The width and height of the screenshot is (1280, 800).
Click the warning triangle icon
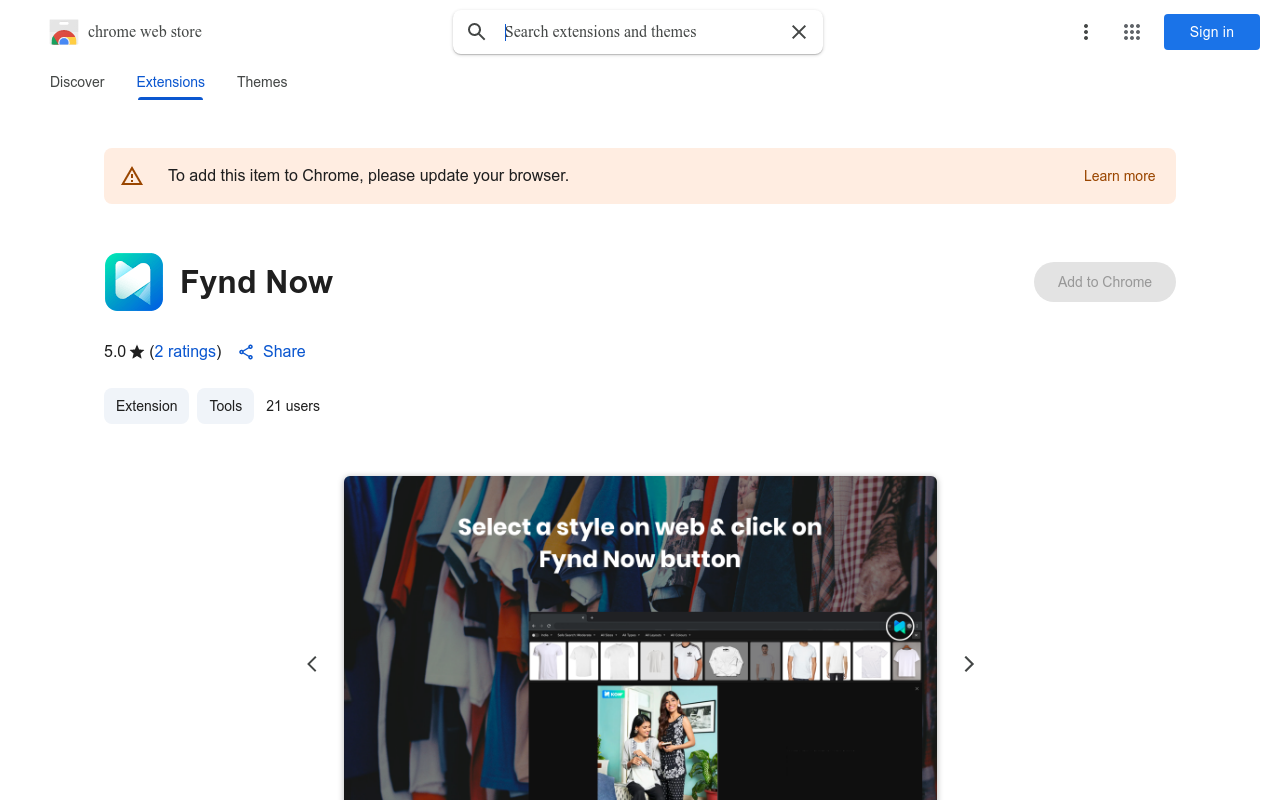click(132, 176)
